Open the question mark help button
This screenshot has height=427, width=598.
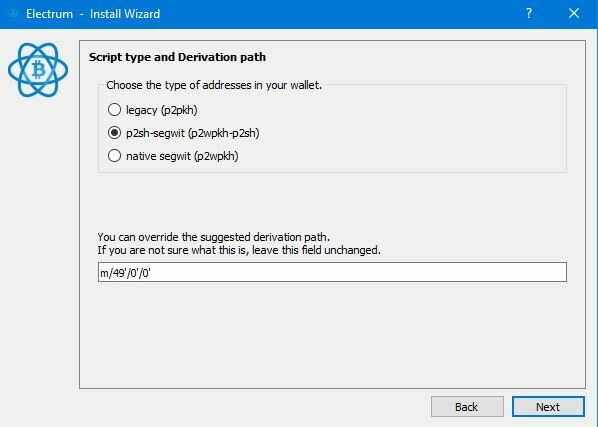tap(529, 14)
